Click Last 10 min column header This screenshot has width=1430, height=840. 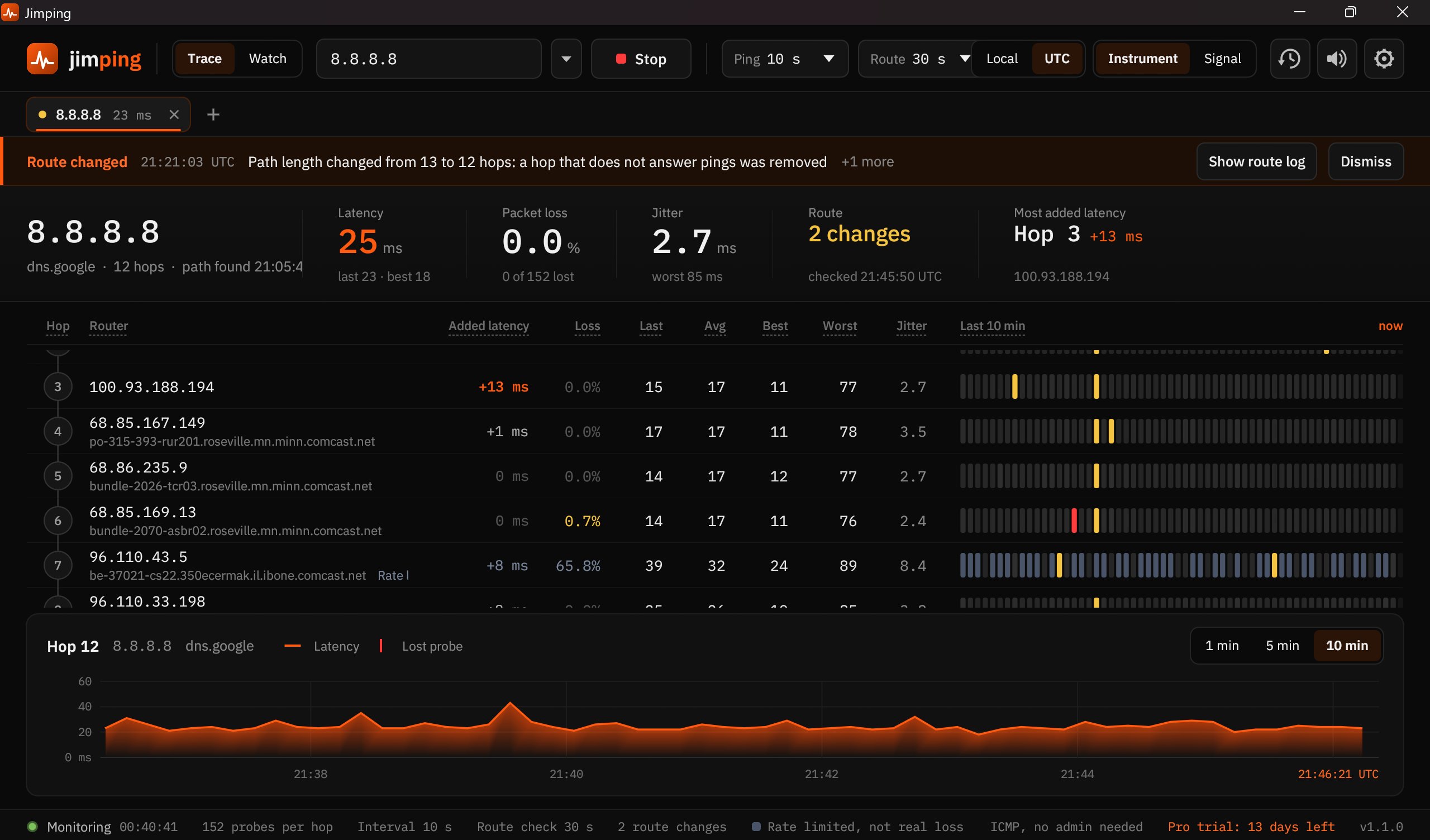[993, 326]
